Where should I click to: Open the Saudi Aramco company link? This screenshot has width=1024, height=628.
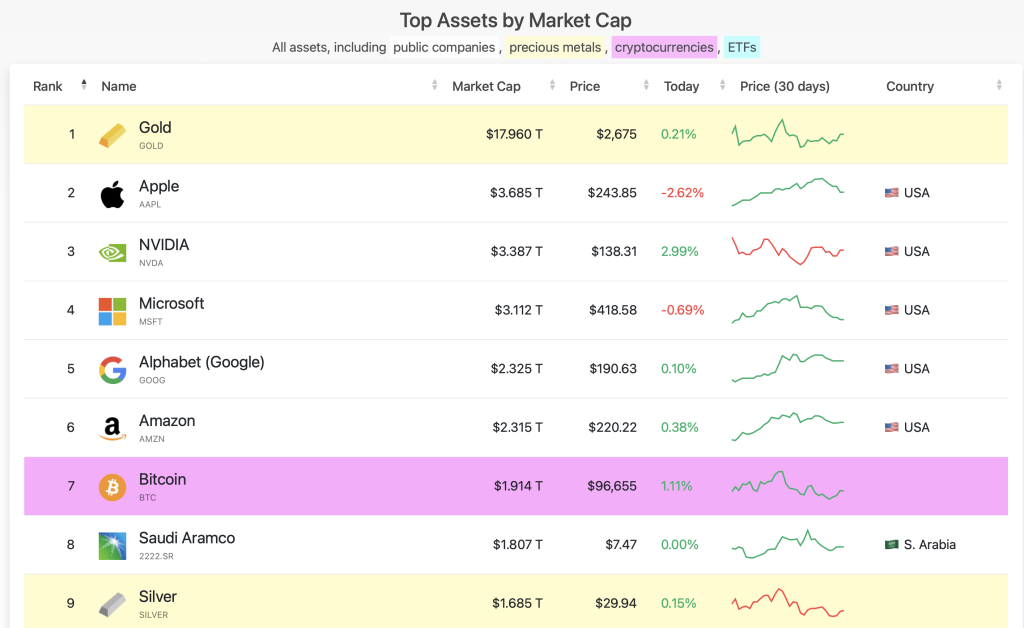tap(187, 539)
